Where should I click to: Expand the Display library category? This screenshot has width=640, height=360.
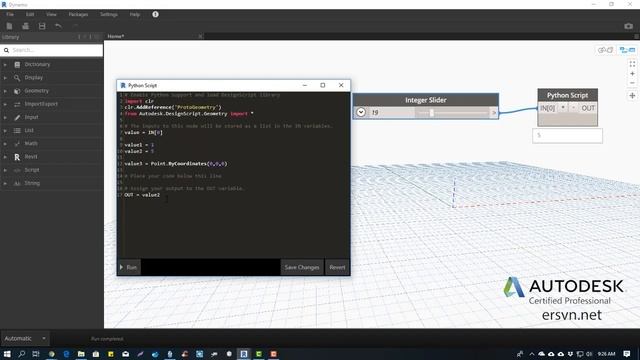coord(5,78)
